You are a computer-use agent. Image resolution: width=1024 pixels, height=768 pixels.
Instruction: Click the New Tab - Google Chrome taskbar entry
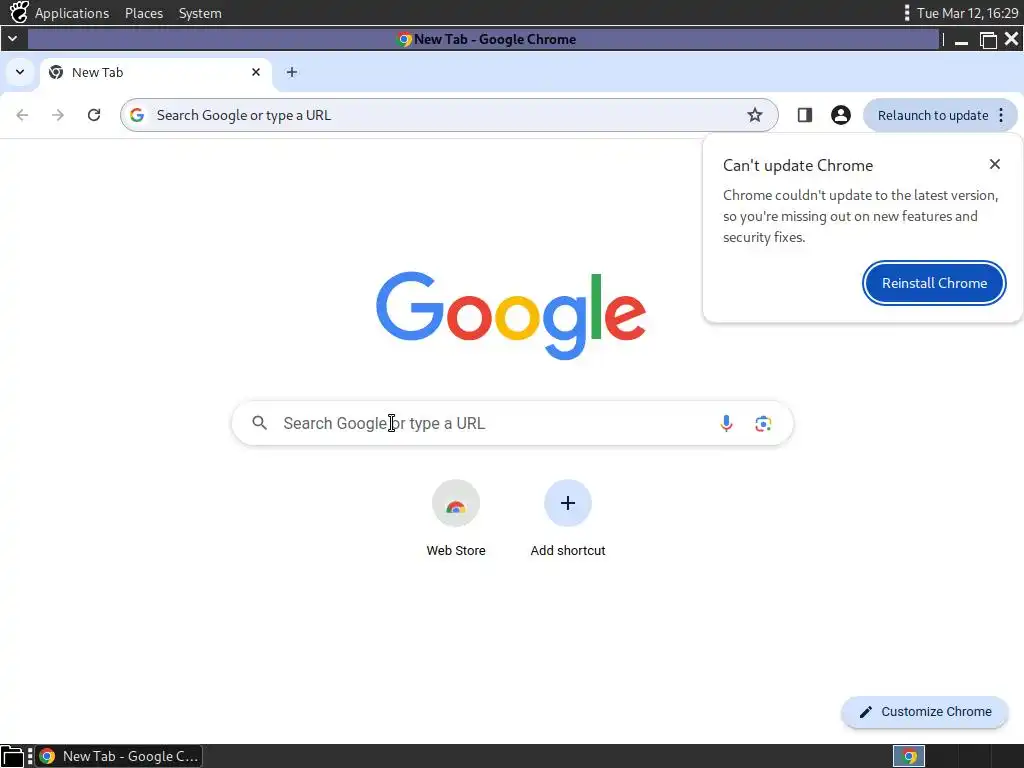[119, 756]
